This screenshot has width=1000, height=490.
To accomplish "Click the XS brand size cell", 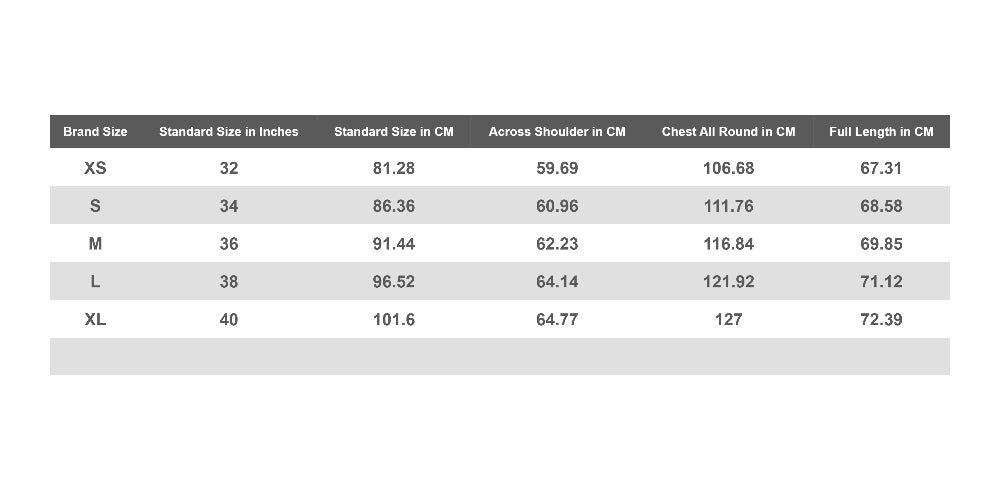I will [95, 168].
